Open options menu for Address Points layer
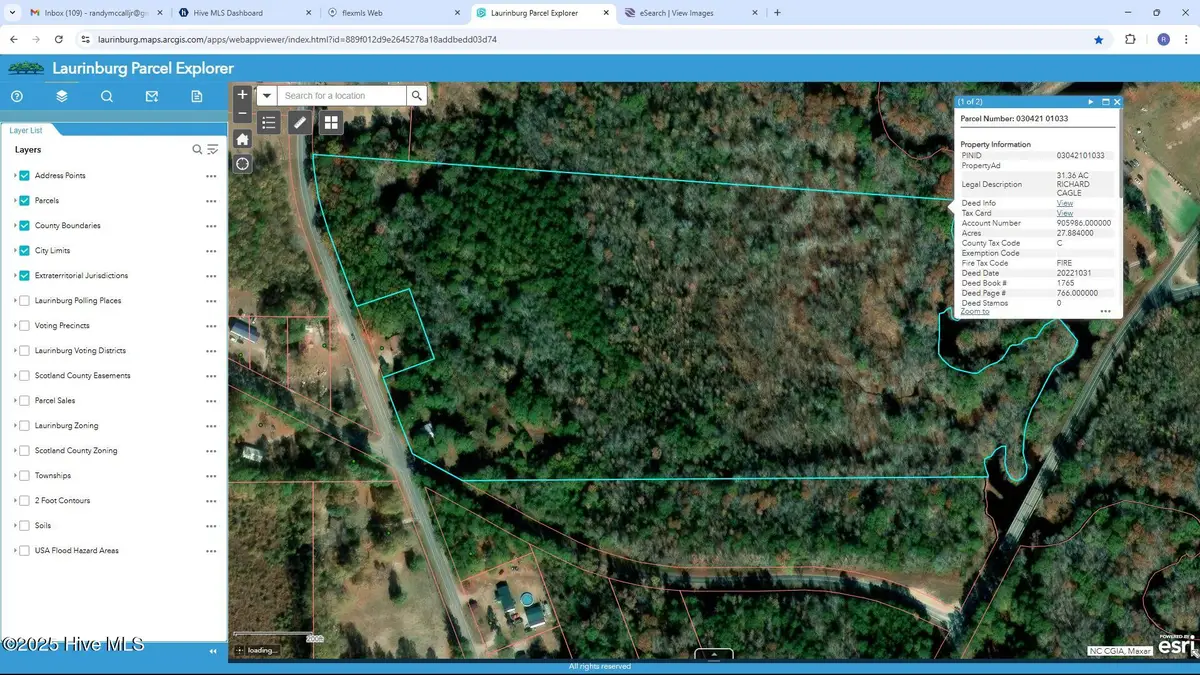Image resolution: width=1200 pixels, height=675 pixels. pyautogui.click(x=211, y=175)
